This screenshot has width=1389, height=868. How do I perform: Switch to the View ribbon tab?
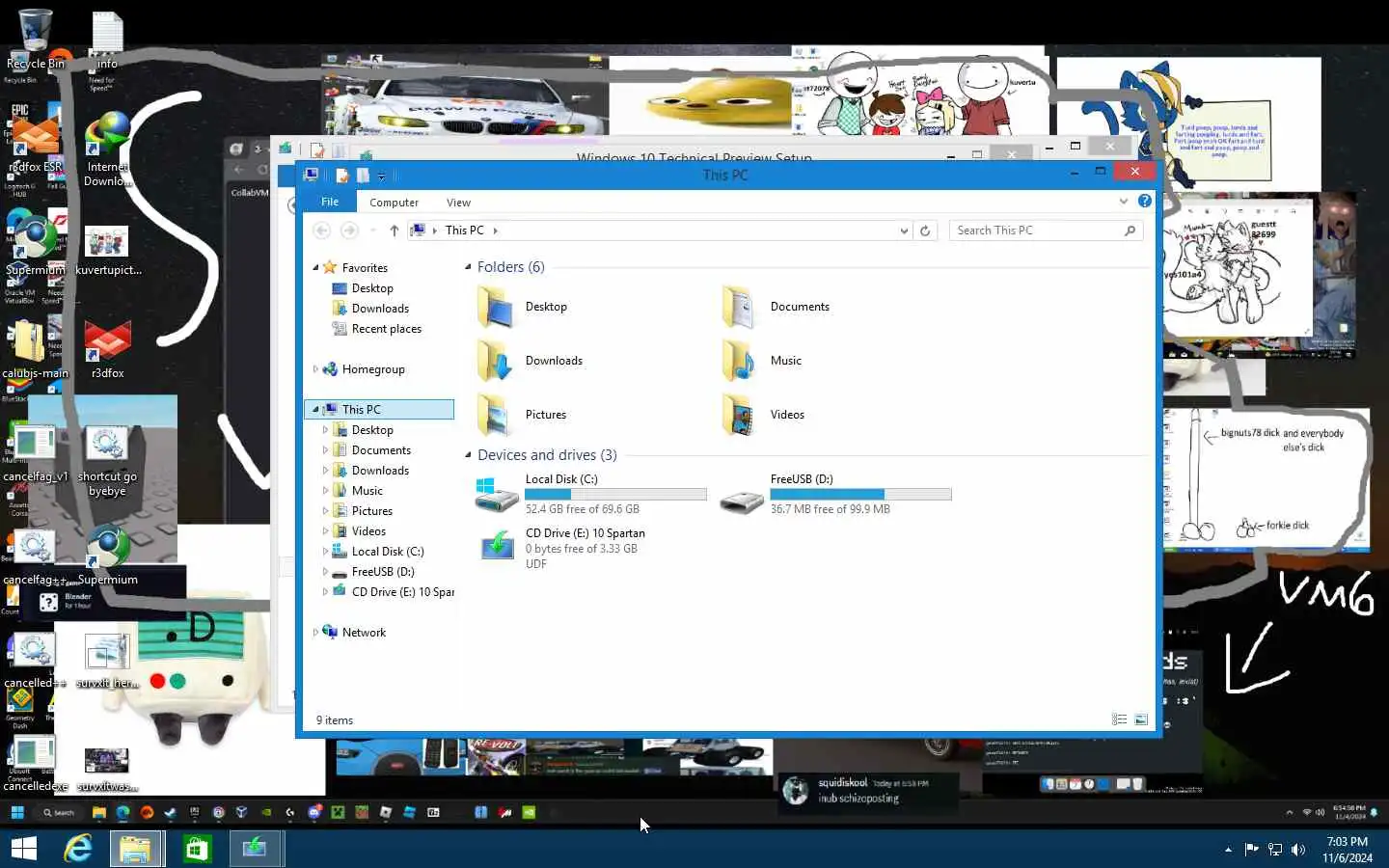458,203
